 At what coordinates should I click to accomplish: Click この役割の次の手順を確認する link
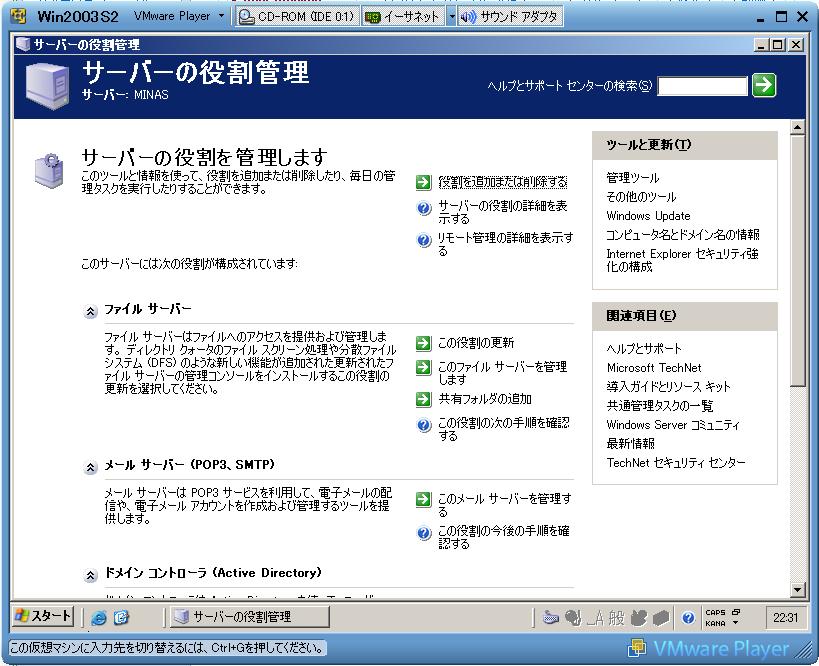click(504, 429)
